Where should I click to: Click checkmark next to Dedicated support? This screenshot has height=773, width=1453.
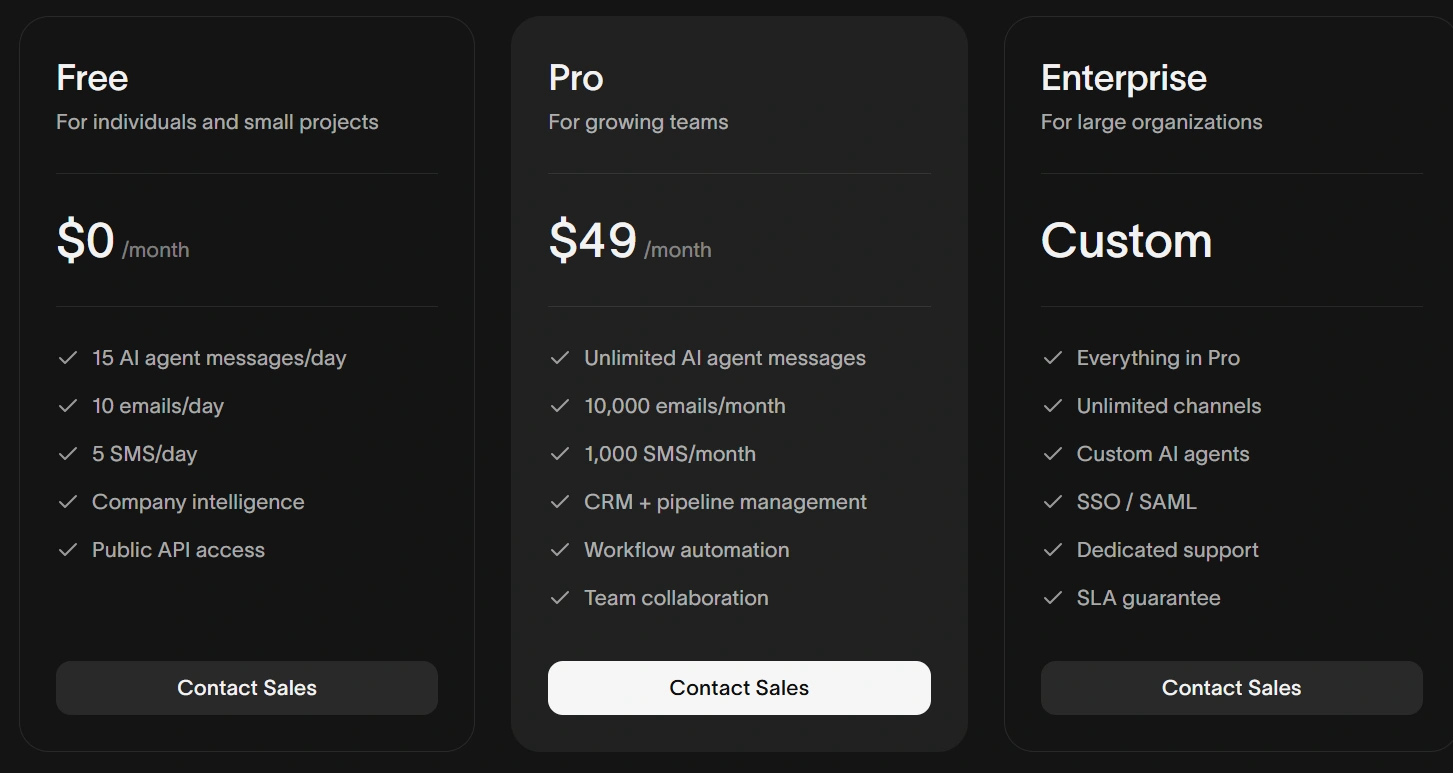[x=1052, y=550]
